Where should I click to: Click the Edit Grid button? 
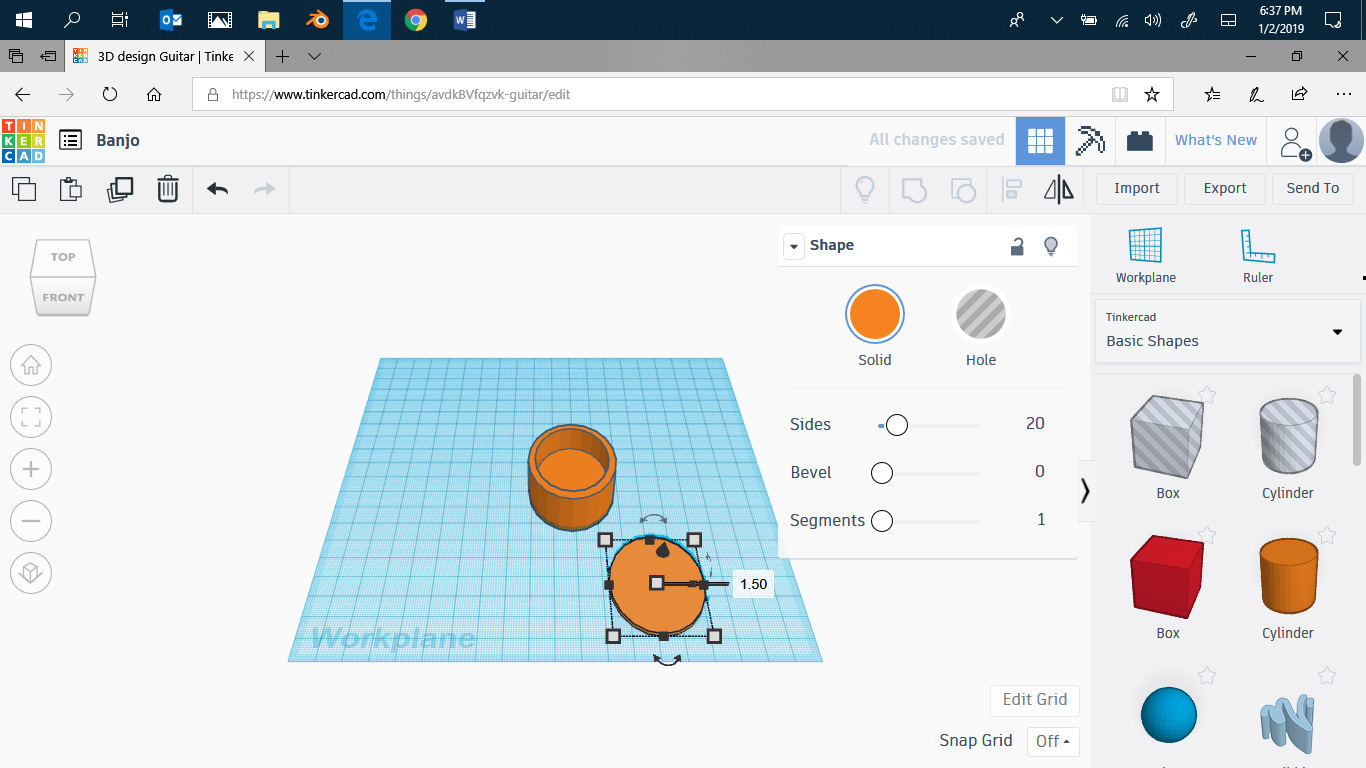(1035, 700)
